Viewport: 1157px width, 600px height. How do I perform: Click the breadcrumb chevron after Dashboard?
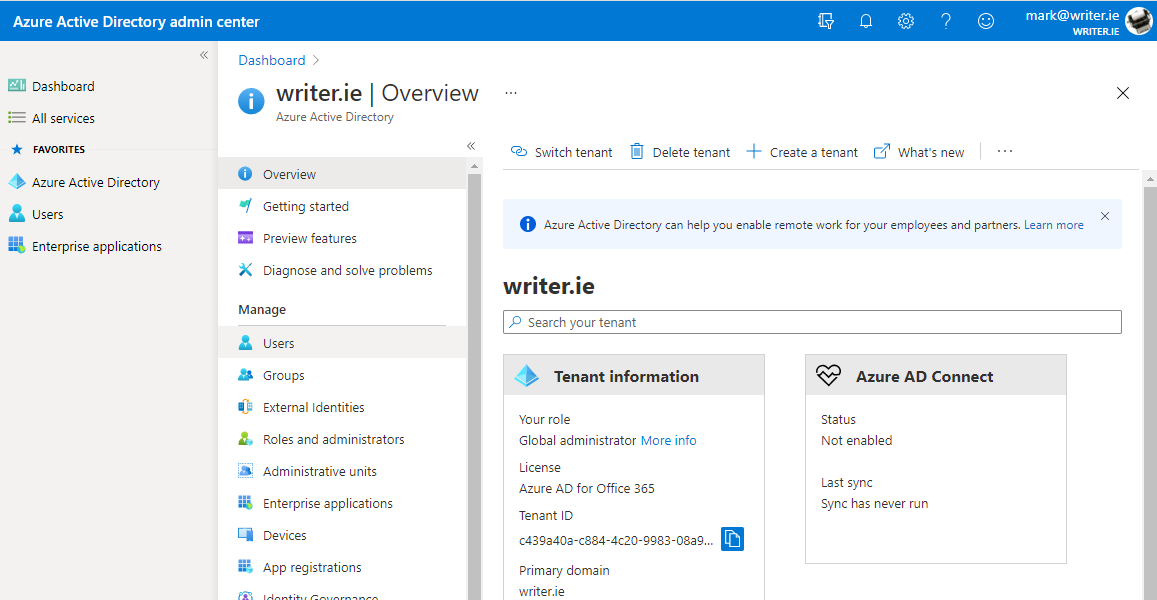tap(316, 61)
